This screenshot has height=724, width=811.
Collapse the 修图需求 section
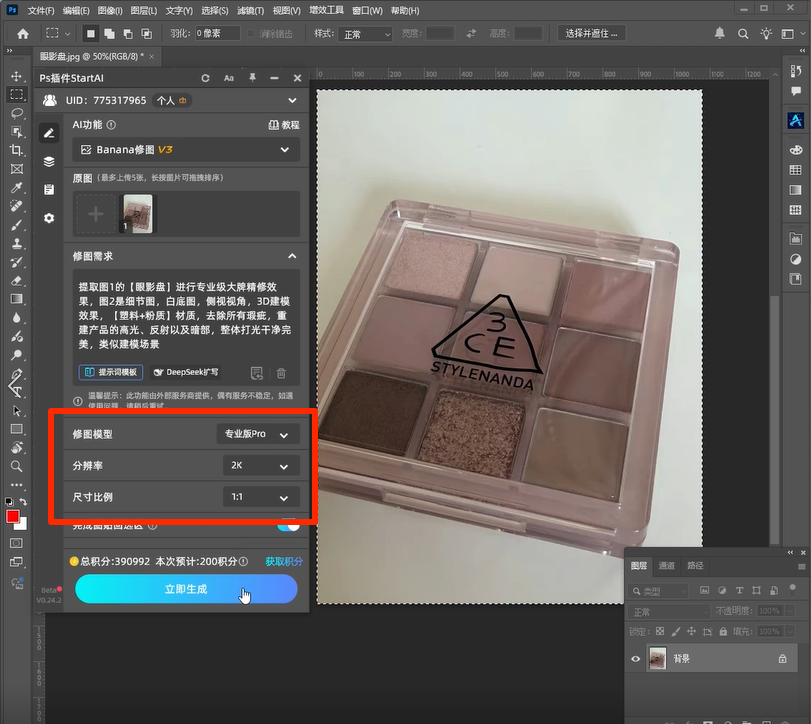click(x=292, y=256)
